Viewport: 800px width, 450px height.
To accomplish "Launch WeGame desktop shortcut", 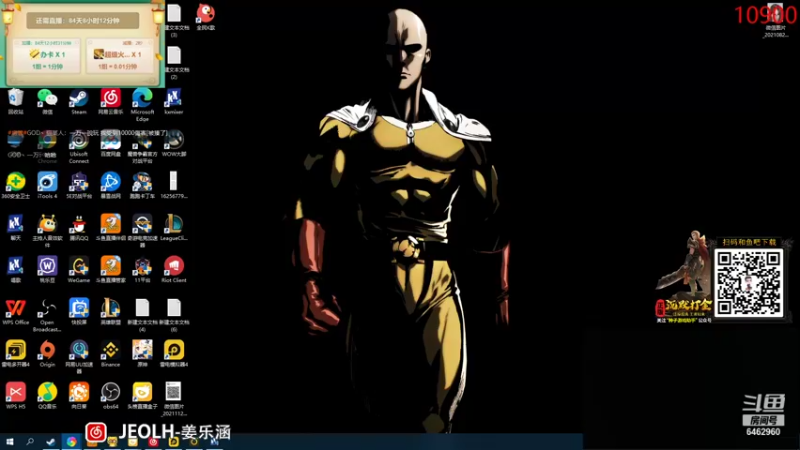I will click(x=79, y=269).
